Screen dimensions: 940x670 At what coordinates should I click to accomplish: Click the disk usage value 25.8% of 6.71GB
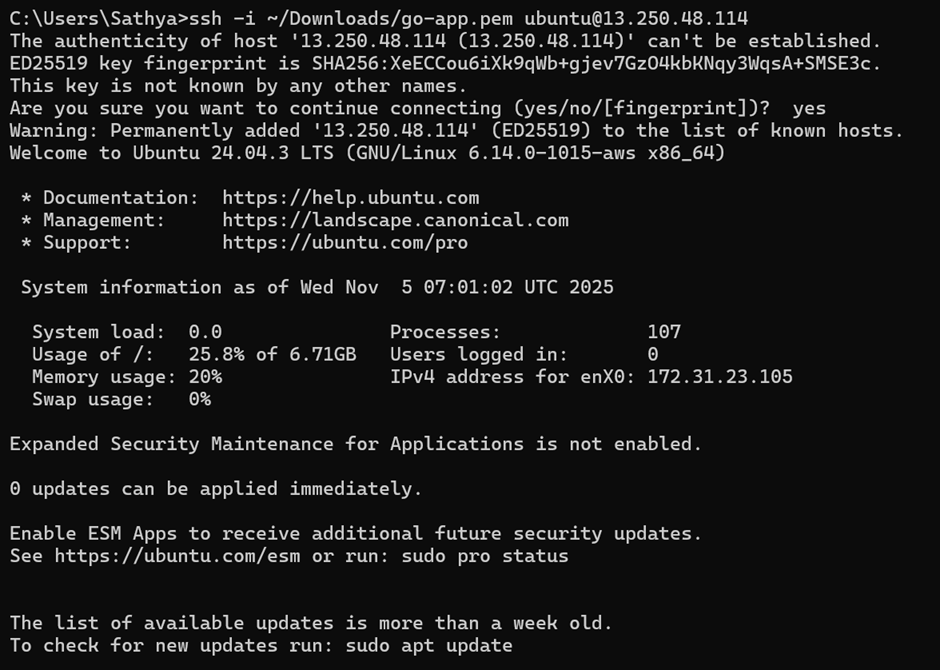(x=272, y=354)
